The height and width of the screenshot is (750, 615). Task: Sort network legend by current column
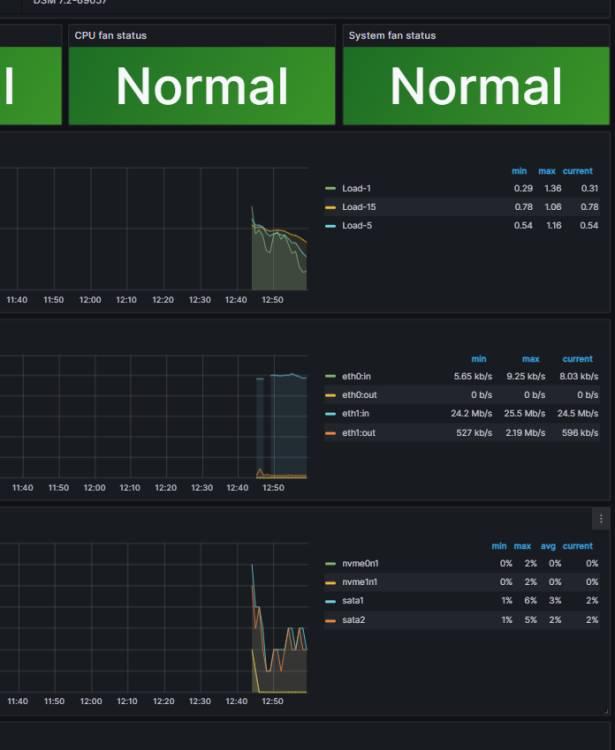pos(577,359)
